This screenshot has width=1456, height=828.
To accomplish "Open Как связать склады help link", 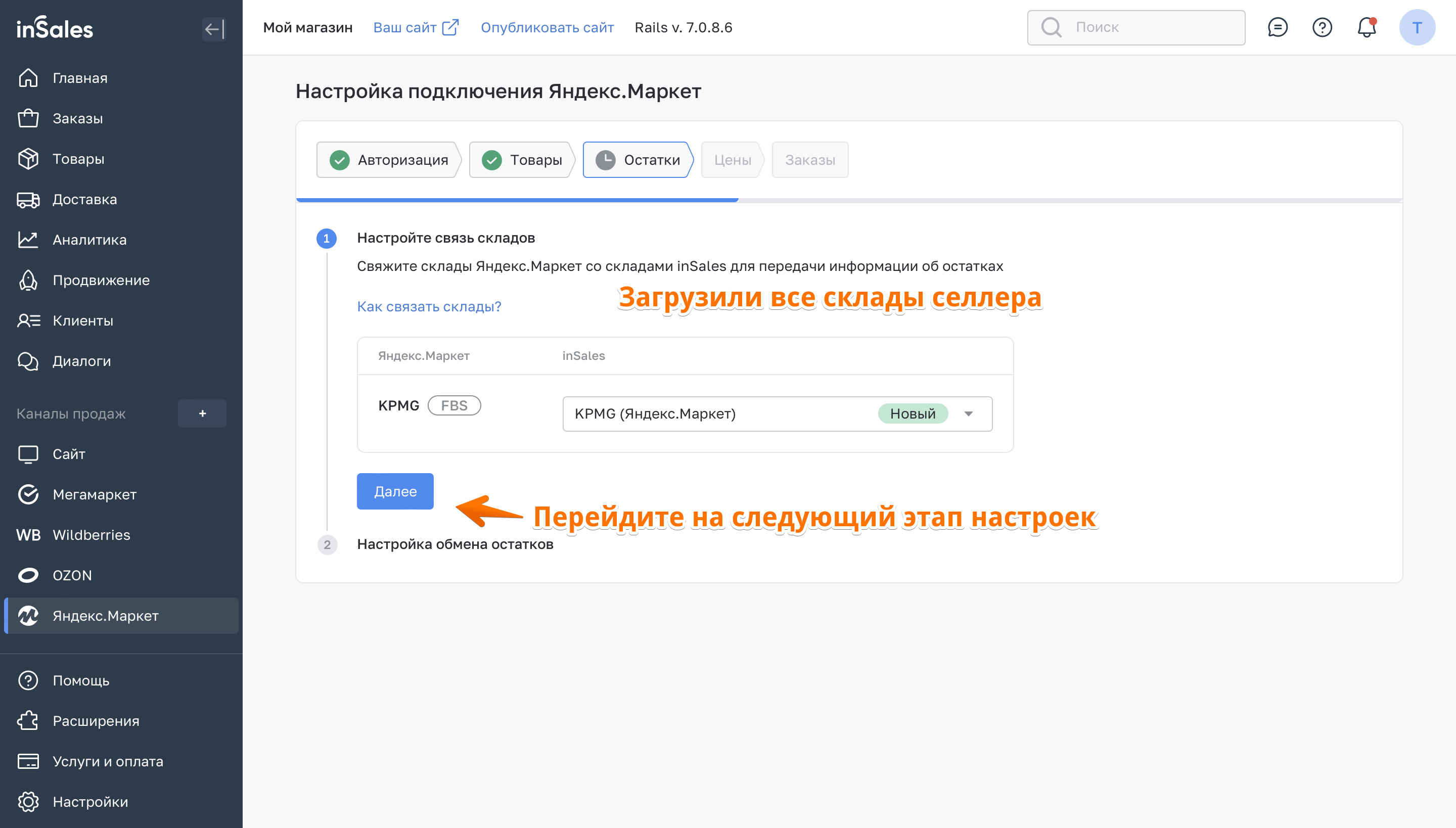I will [x=429, y=306].
